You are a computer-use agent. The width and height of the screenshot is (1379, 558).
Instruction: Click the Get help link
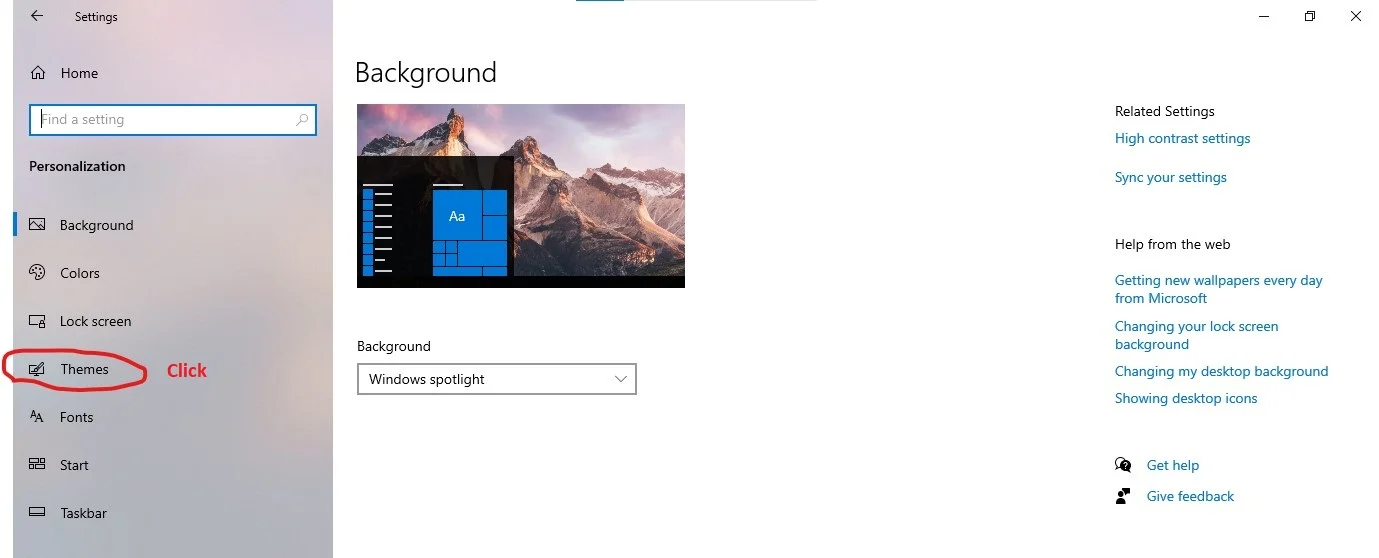(1172, 465)
